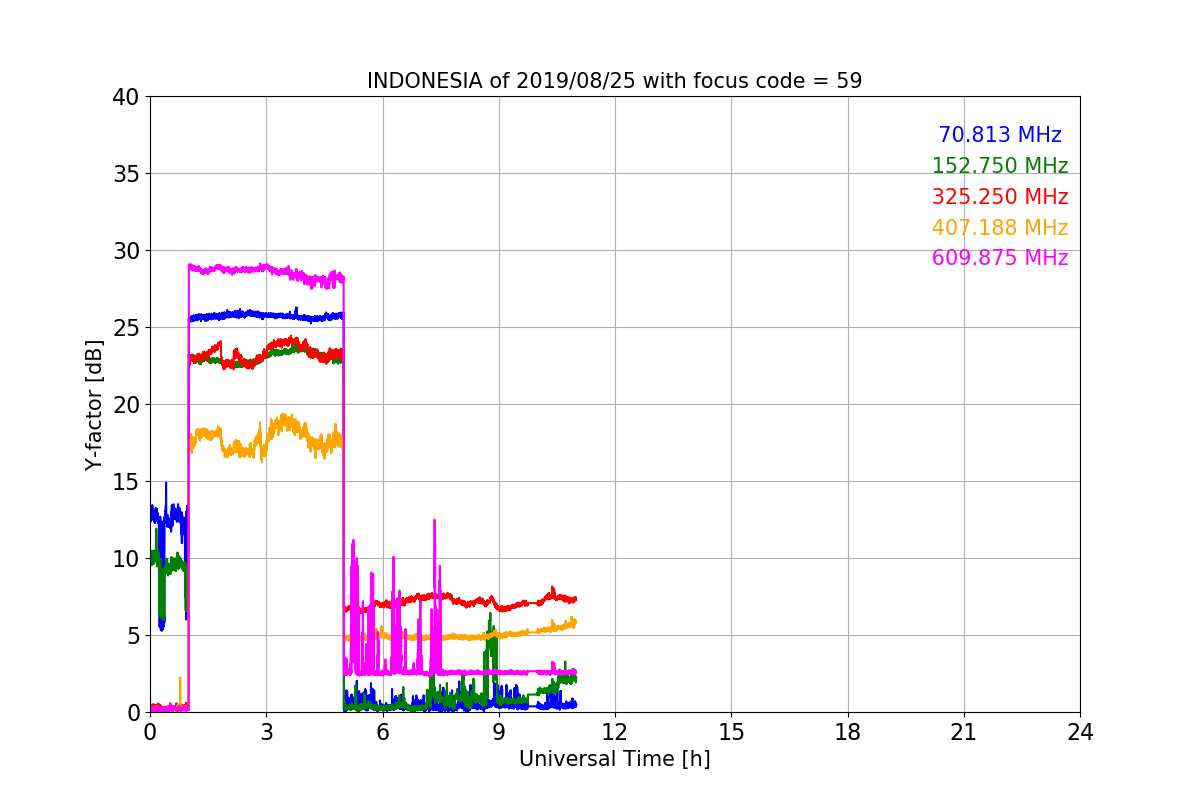The width and height of the screenshot is (1200, 800).
Task: Click the y-axis tick label 20
Action: (x=127, y=405)
